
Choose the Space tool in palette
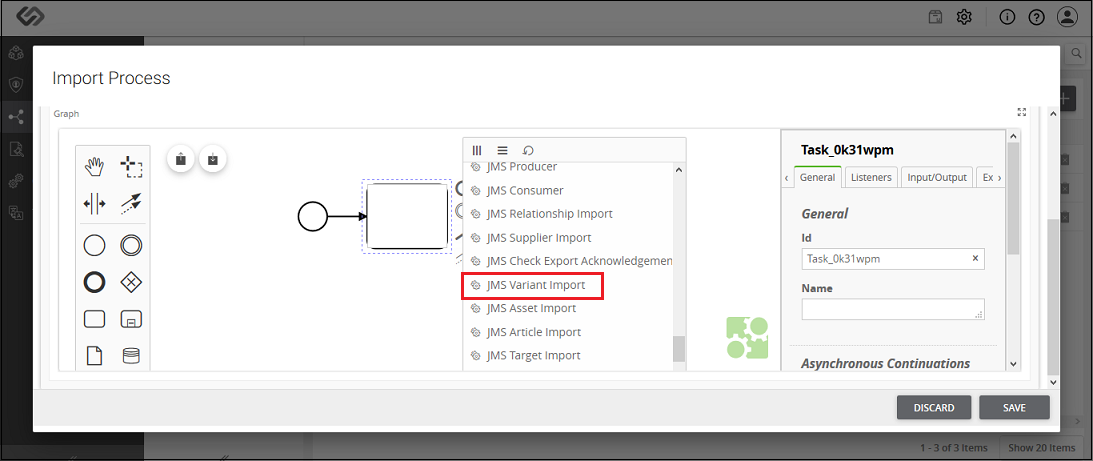94,204
